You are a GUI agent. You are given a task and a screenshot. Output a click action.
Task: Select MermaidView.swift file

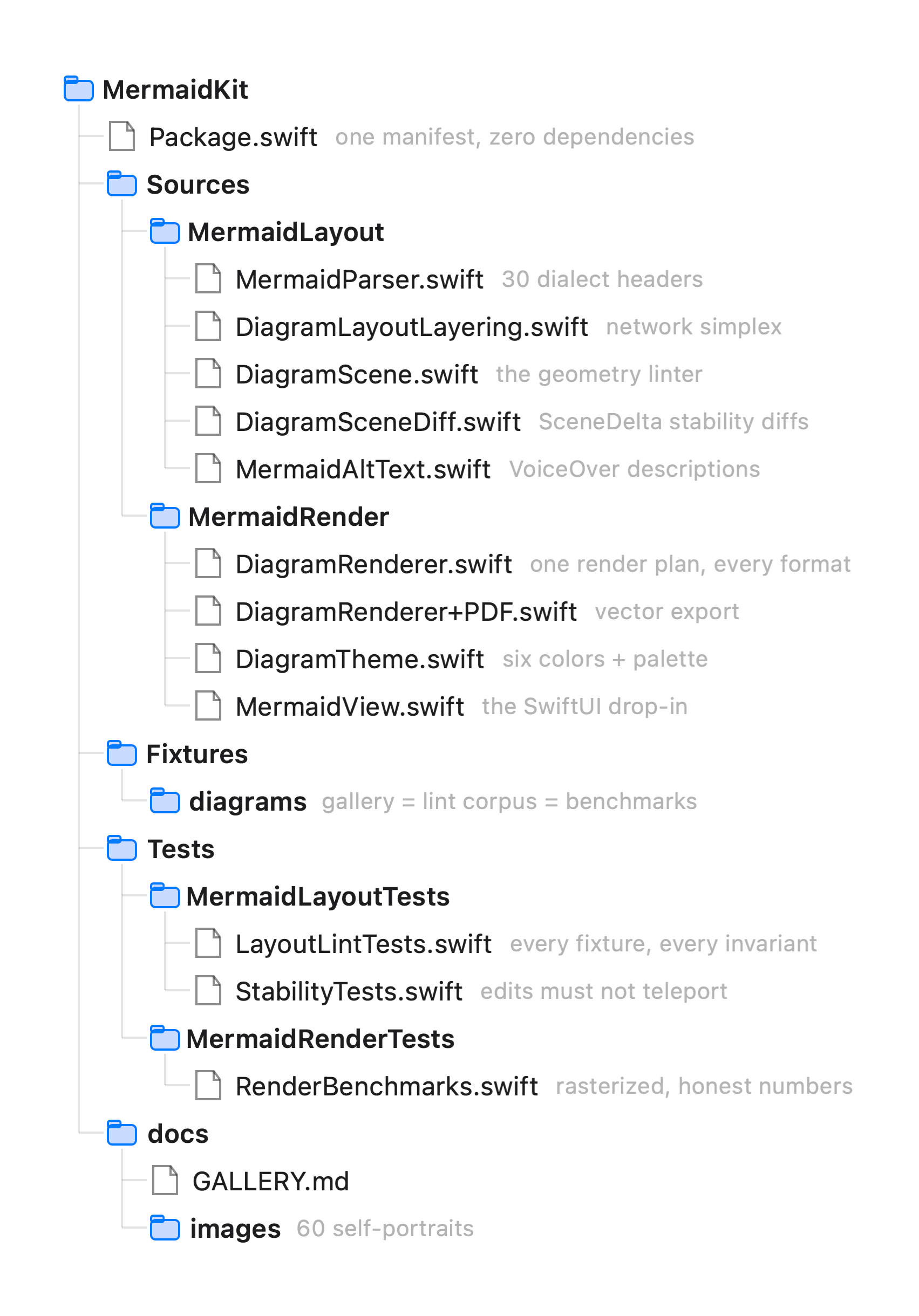pyautogui.click(x=349, y=707)
